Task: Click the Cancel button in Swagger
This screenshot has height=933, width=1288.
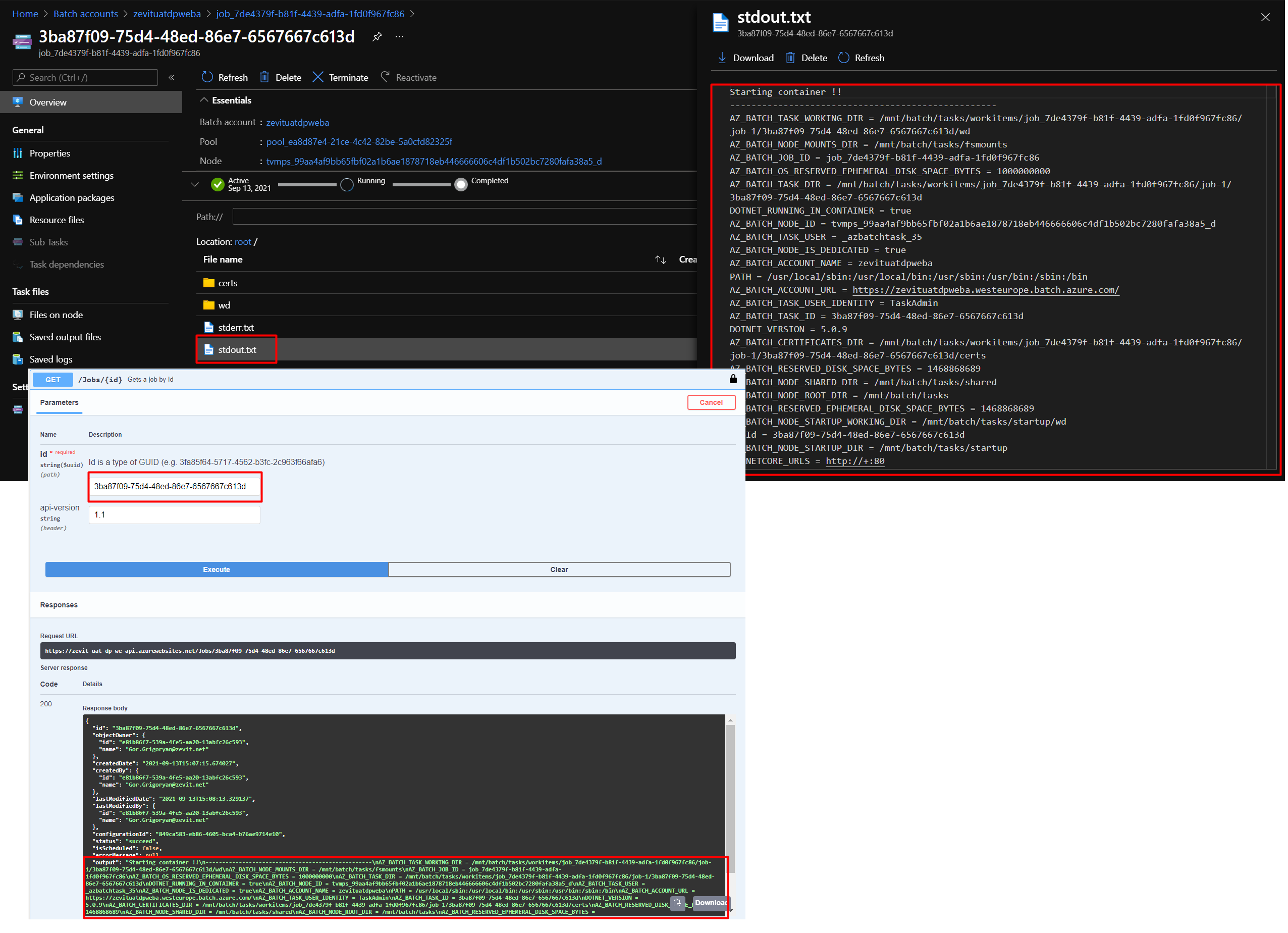Action: tap(712, 403)
